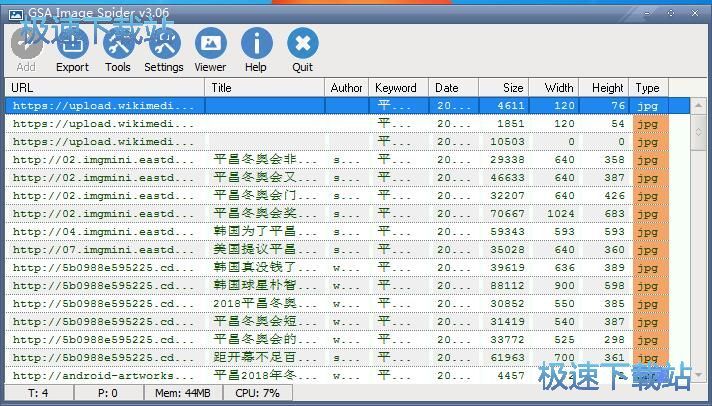Select title 平昌冬奥会门...
Viewport: 712px width, 406px height.
(265, 196)
